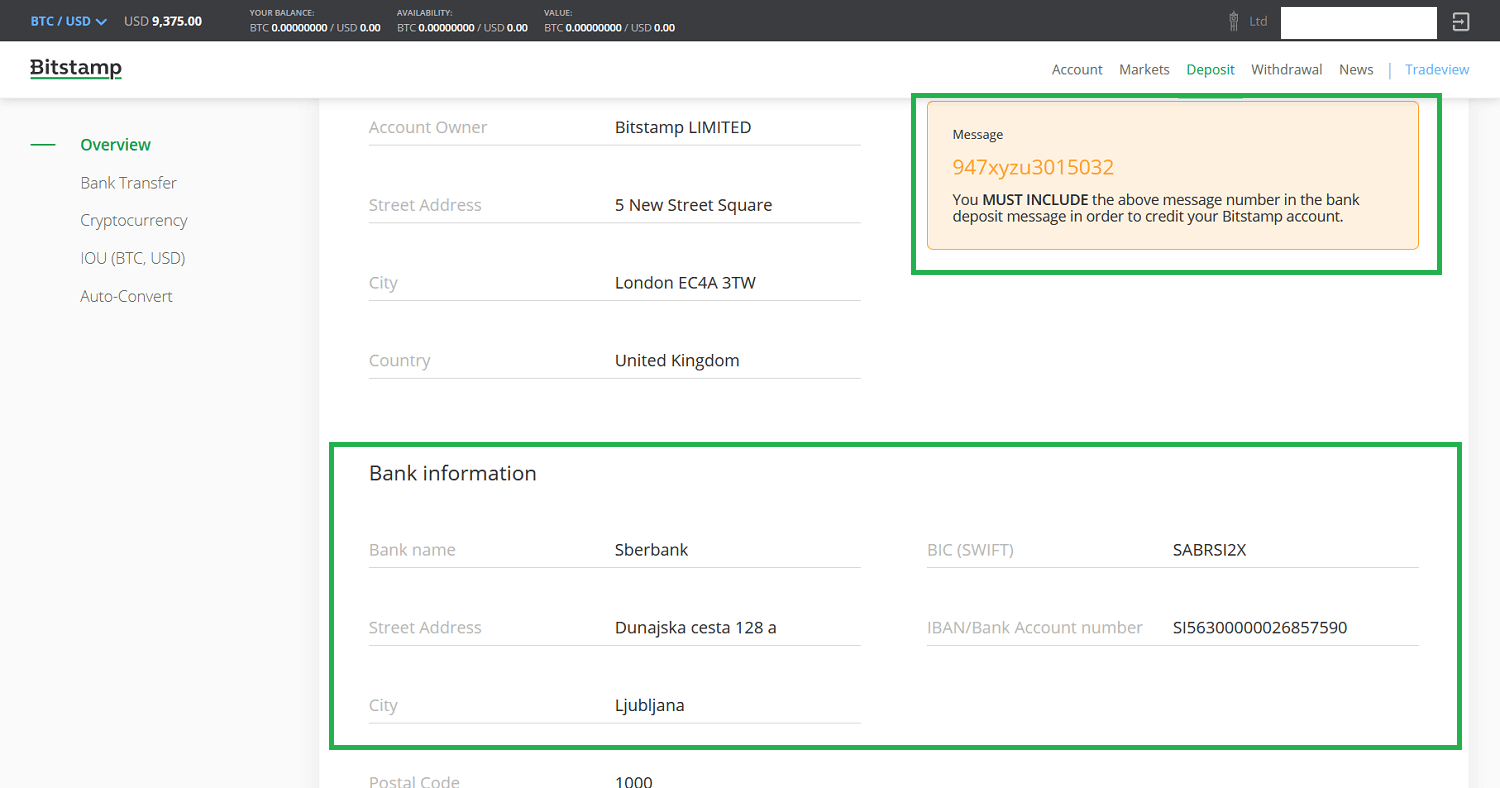Click the Country label
Viewport: 1500px width, 788px height.
[400, 361]
